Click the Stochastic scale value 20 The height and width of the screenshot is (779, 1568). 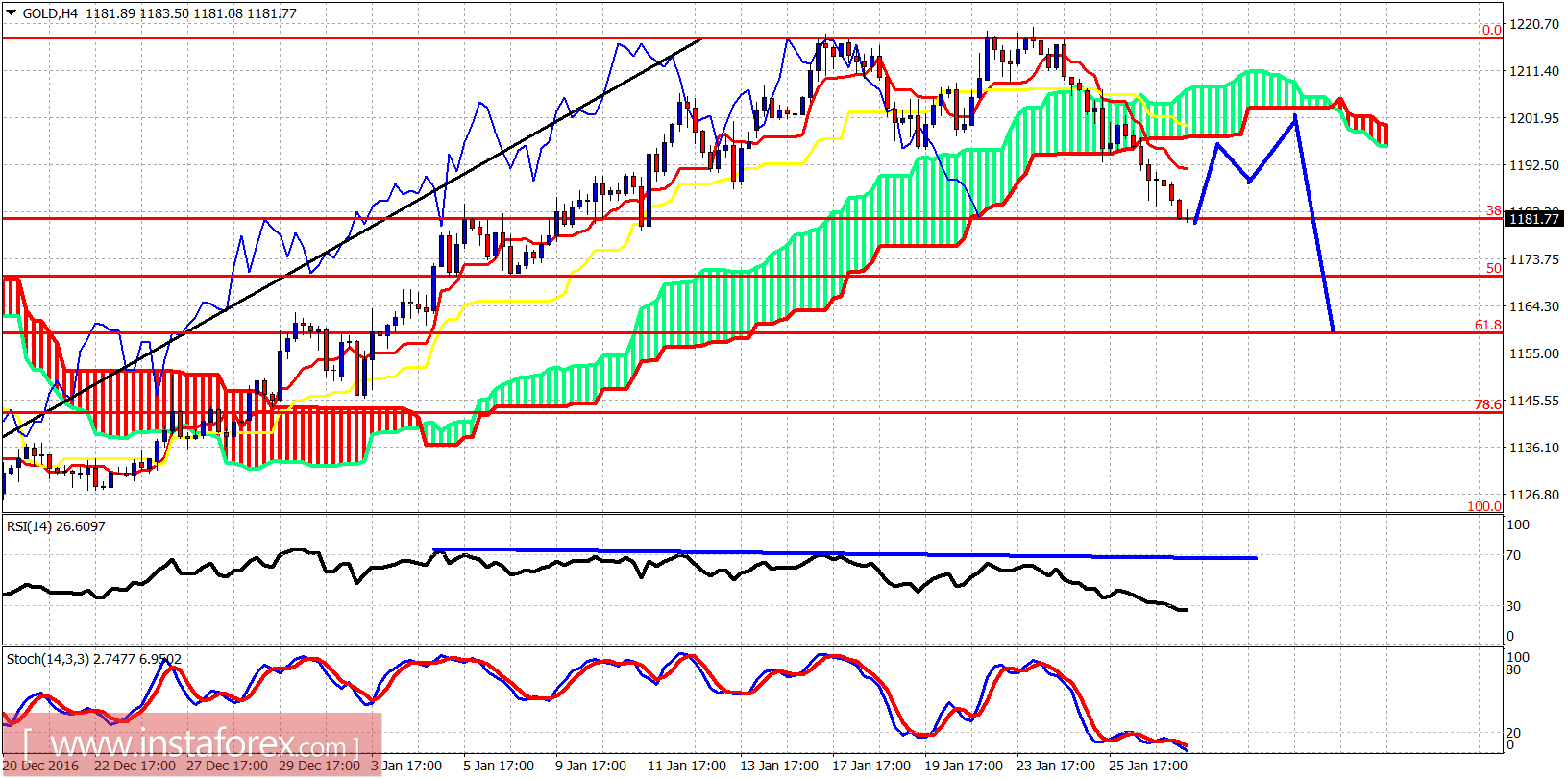coord(1513,733)
